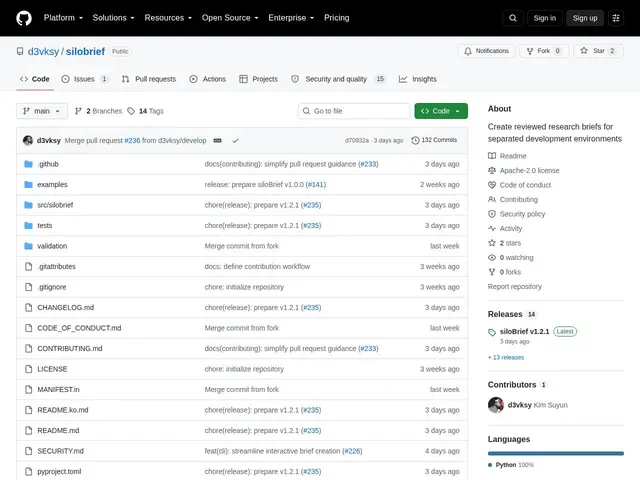Open the green Code dropdown button
Screen dimensions: 640x480
click(x=441, y=111)
